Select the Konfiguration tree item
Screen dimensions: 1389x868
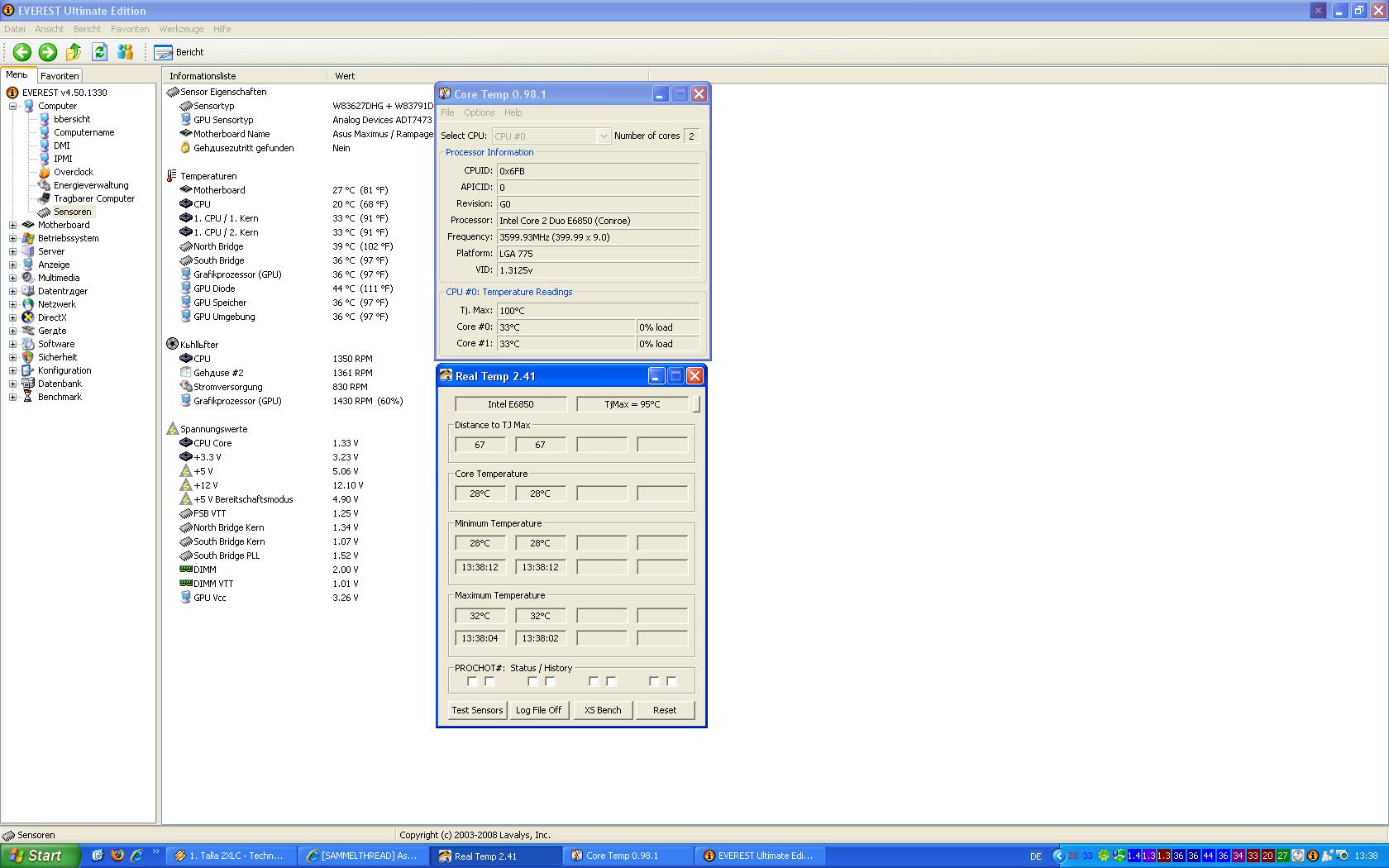coord(64,370)
